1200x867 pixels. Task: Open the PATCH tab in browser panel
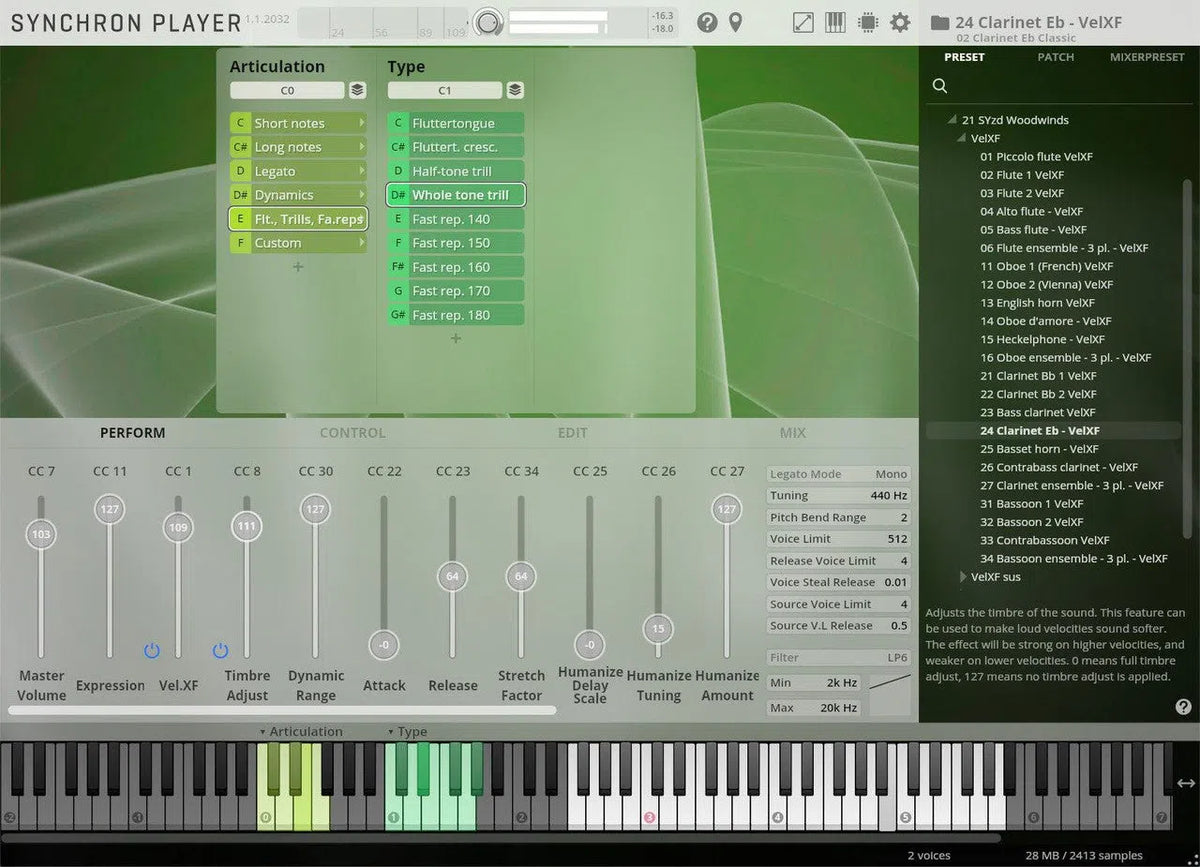pos(1055,57)
